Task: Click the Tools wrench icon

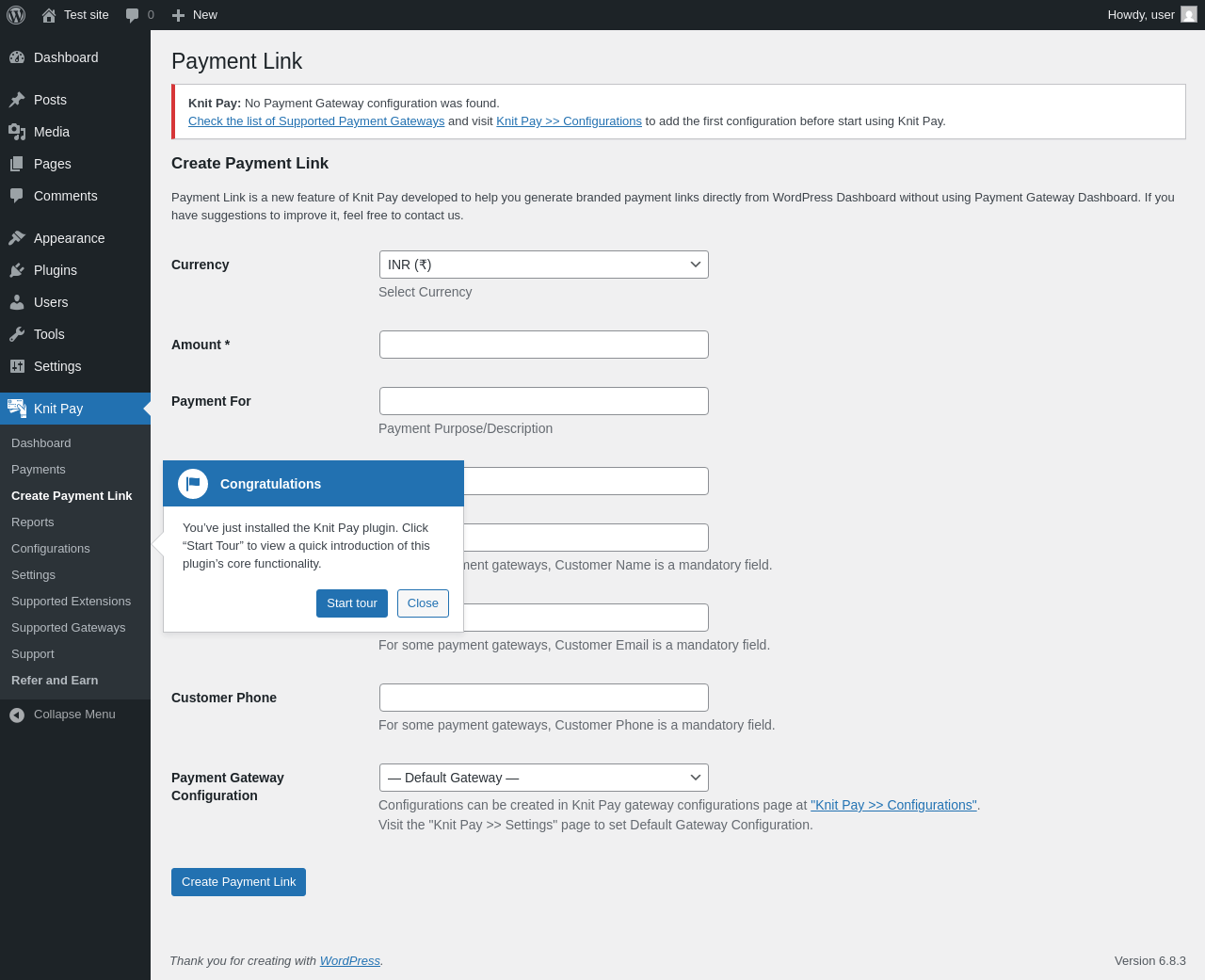Action: point(17,334)
